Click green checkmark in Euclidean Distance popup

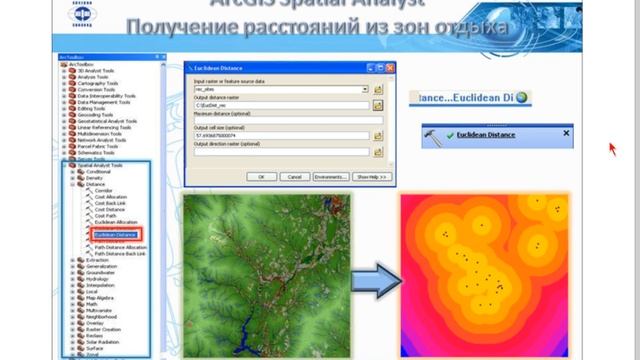pos(450,136)
